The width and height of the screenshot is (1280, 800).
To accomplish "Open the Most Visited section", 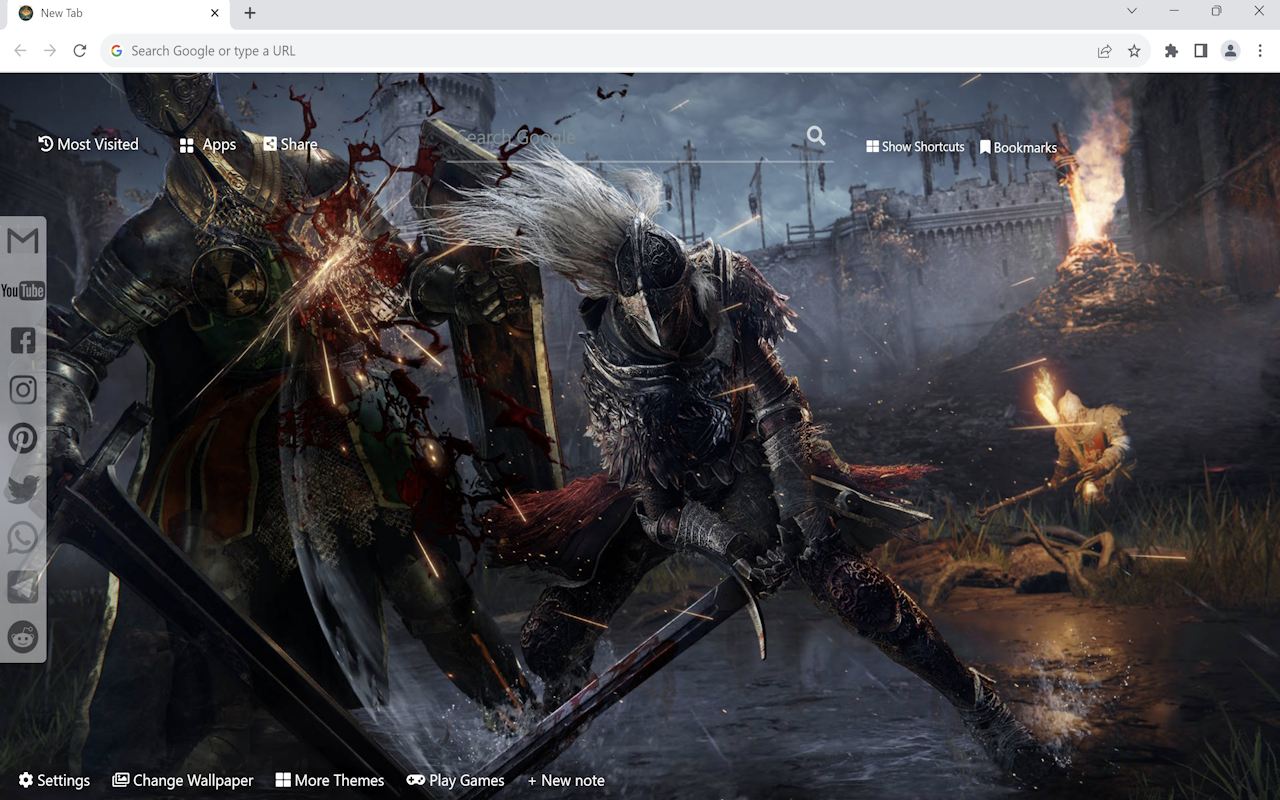I will pos(88,144).
